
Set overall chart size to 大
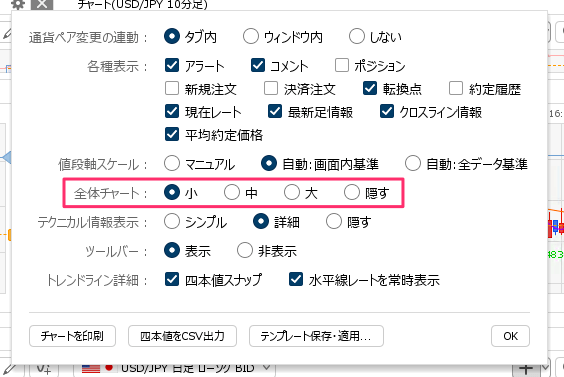292,192
